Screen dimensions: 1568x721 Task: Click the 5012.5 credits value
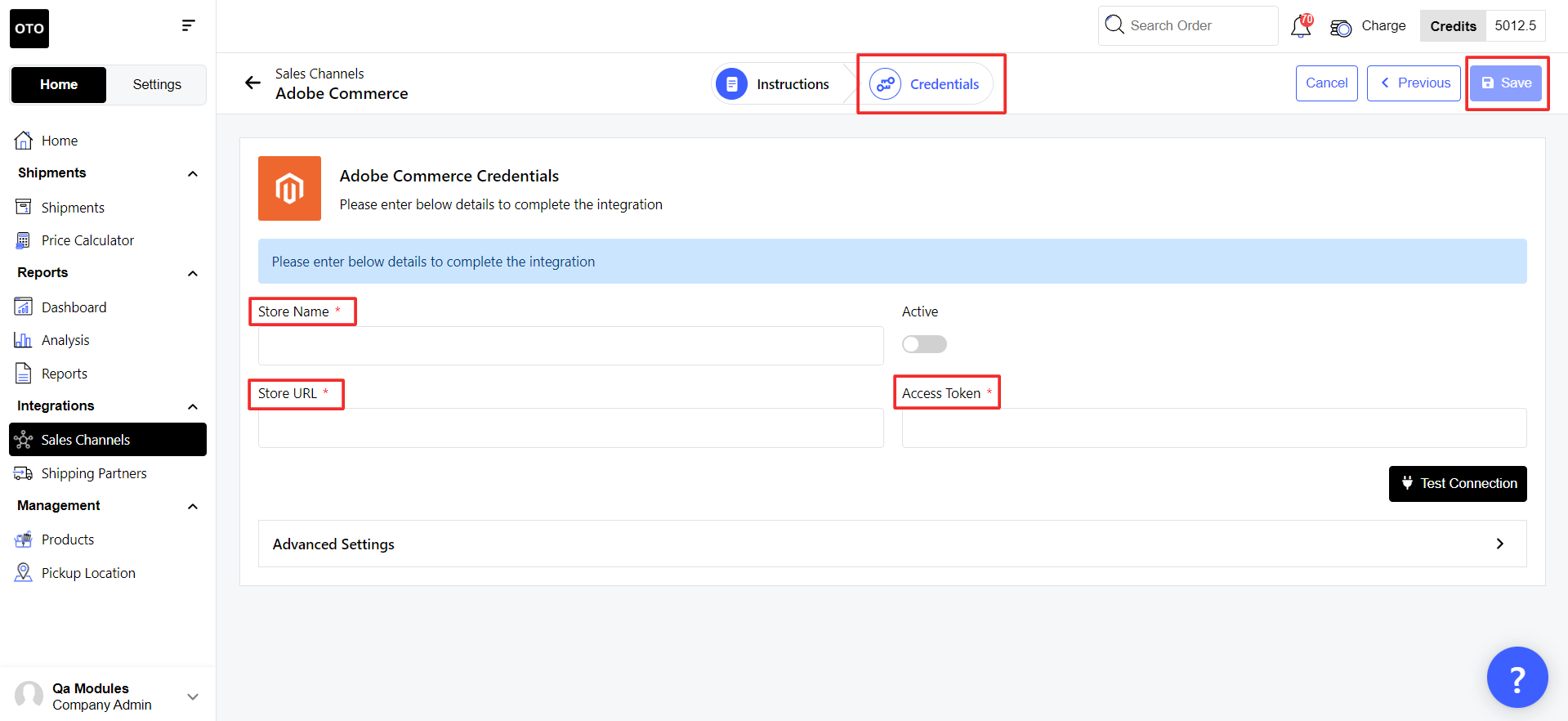tap(1516, 26)
